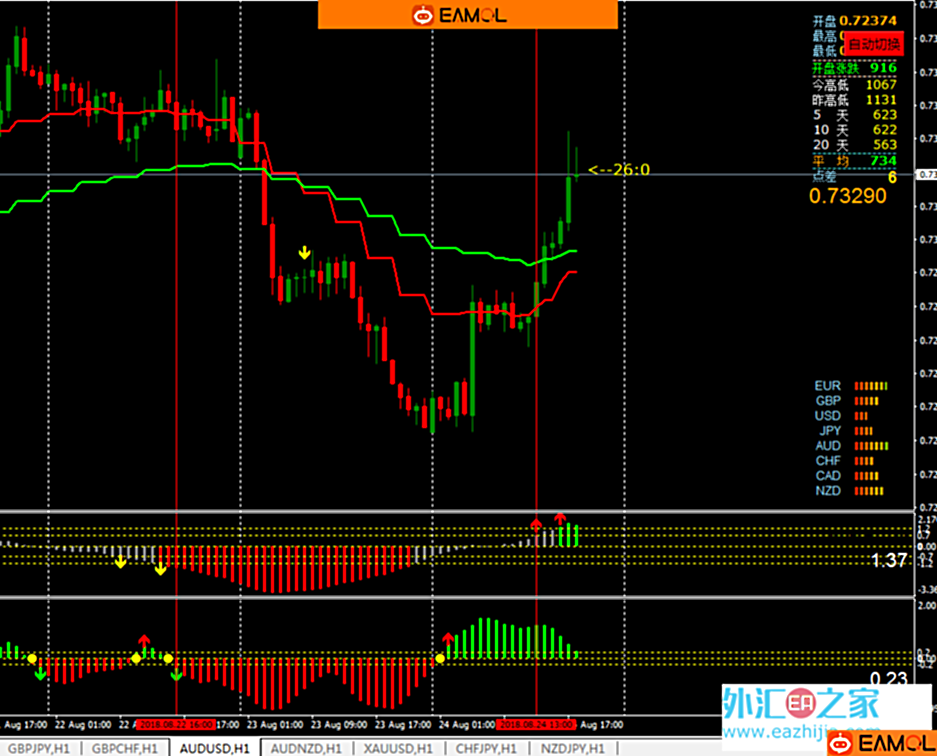The height and width of the screenshot is (756, 937).
Task: Click the leftmost green down arrow in lower indicator
Action: point(40,675)
